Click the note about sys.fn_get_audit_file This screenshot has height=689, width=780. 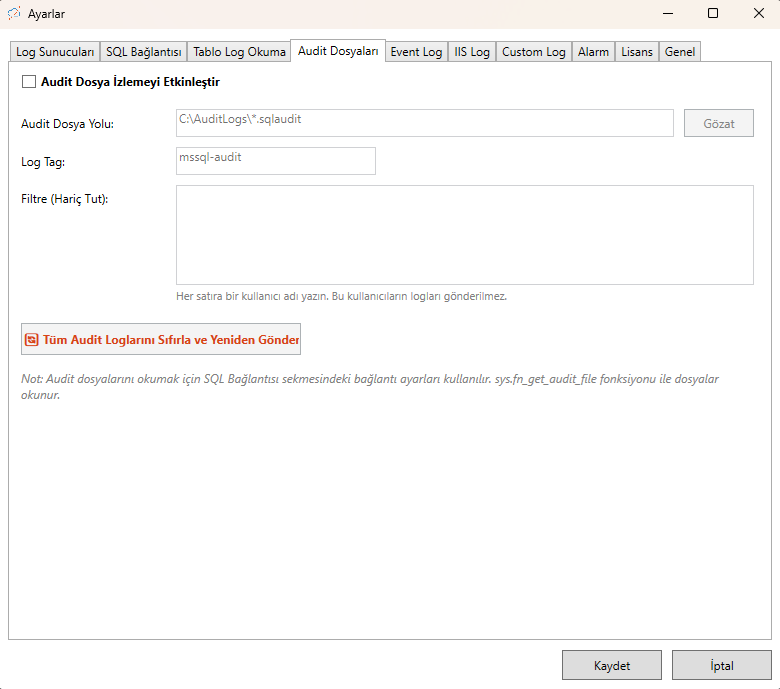pyautogui.click(x=370, y=387)
